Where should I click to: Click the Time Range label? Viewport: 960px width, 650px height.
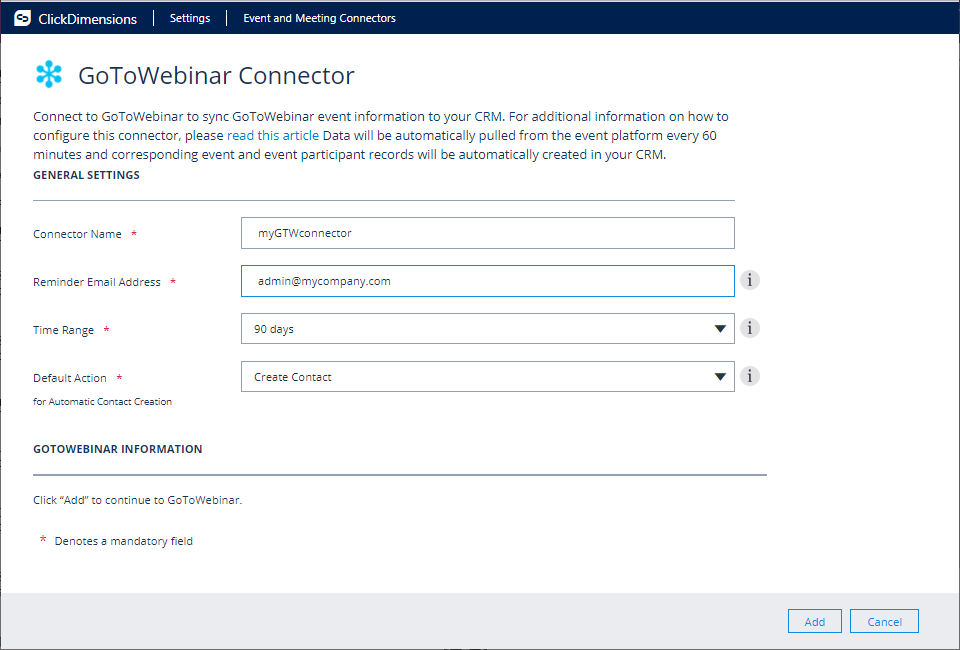(64, 330)
